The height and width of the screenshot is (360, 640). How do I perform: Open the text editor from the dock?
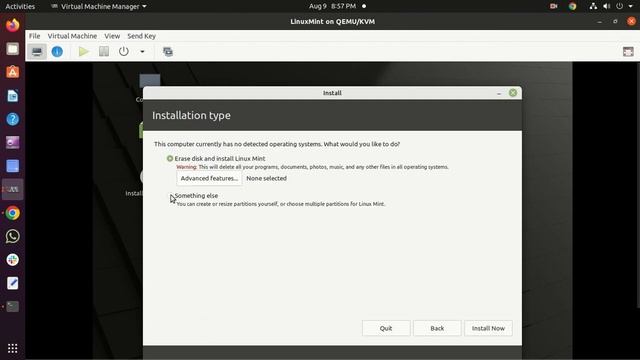click(13, 283)
